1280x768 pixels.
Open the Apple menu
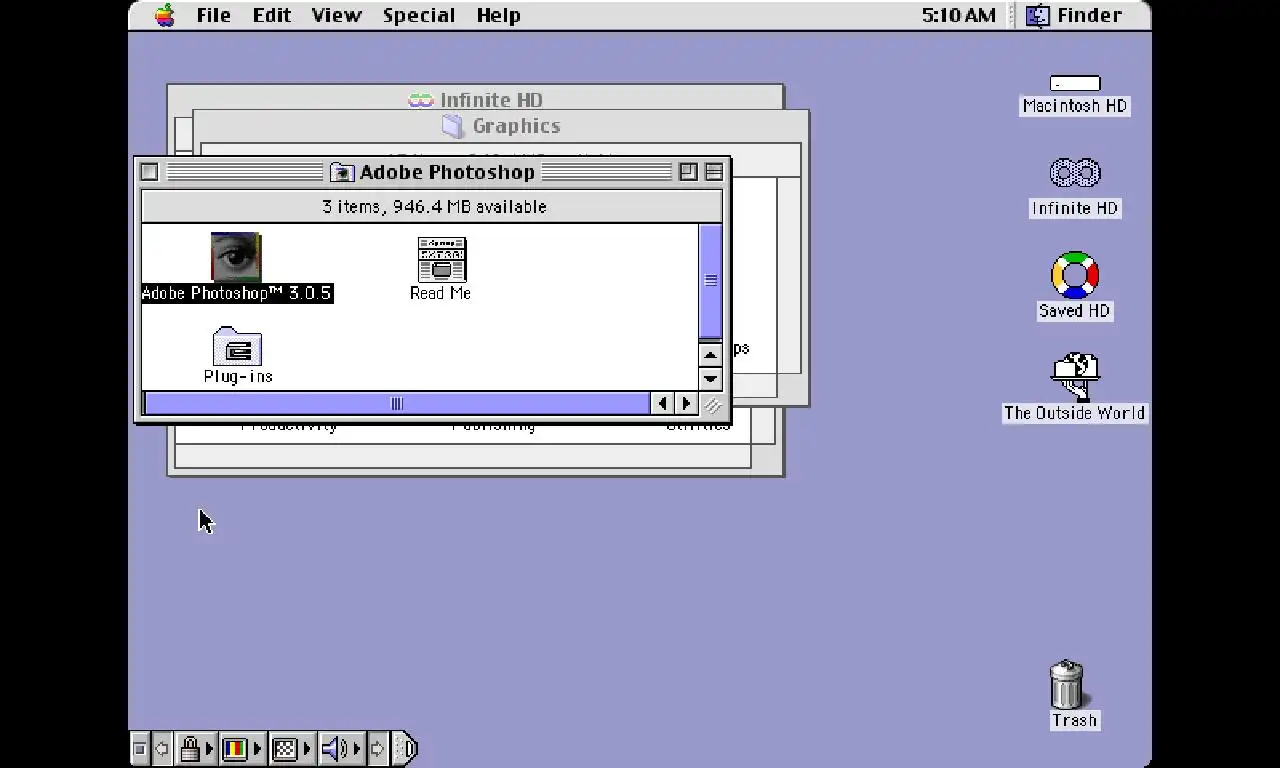click(165, 15)
